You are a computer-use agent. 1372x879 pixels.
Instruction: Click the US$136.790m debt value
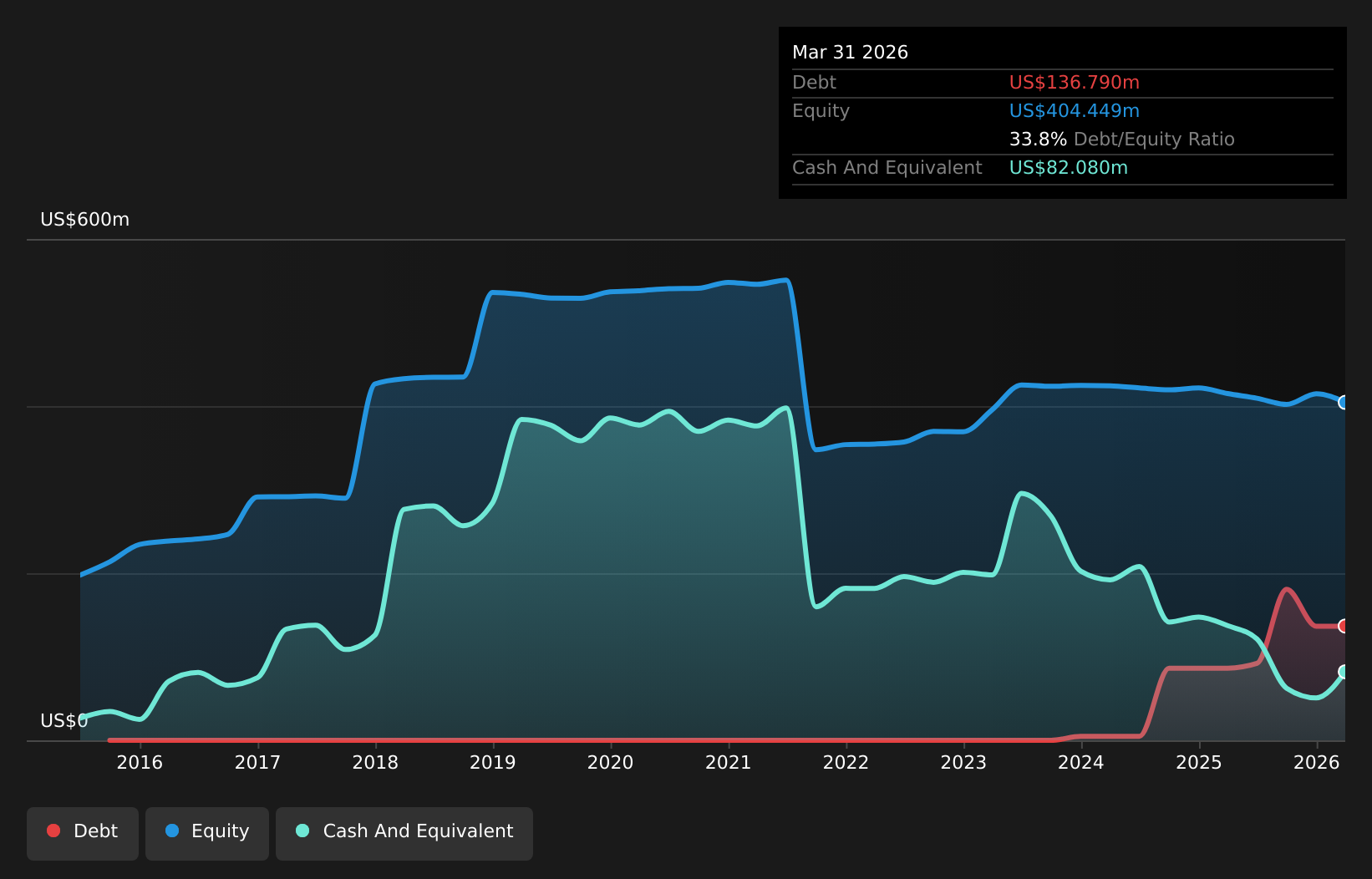click(1075, 83)
